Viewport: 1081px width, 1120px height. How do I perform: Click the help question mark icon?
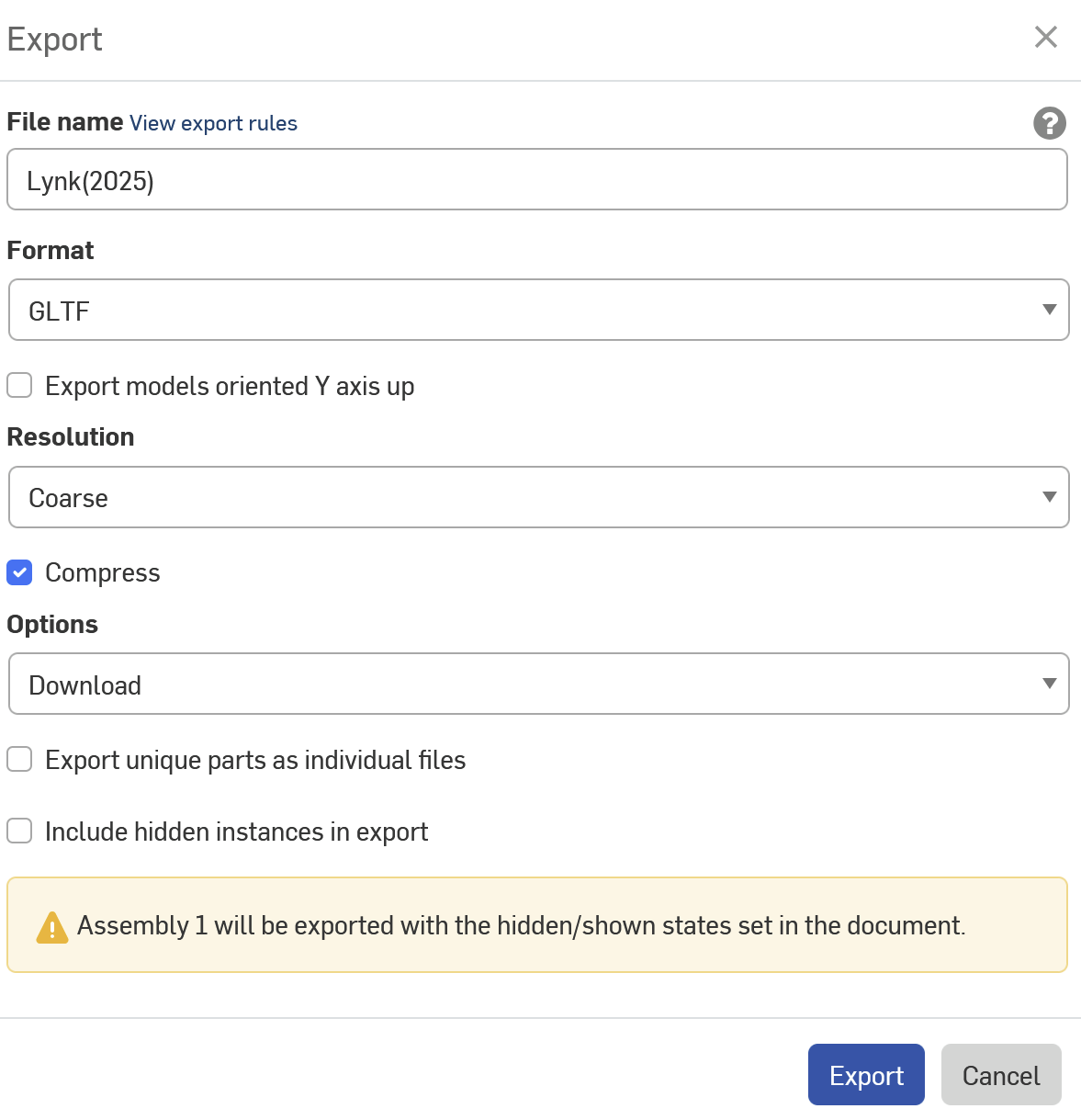pos(1050,124)
